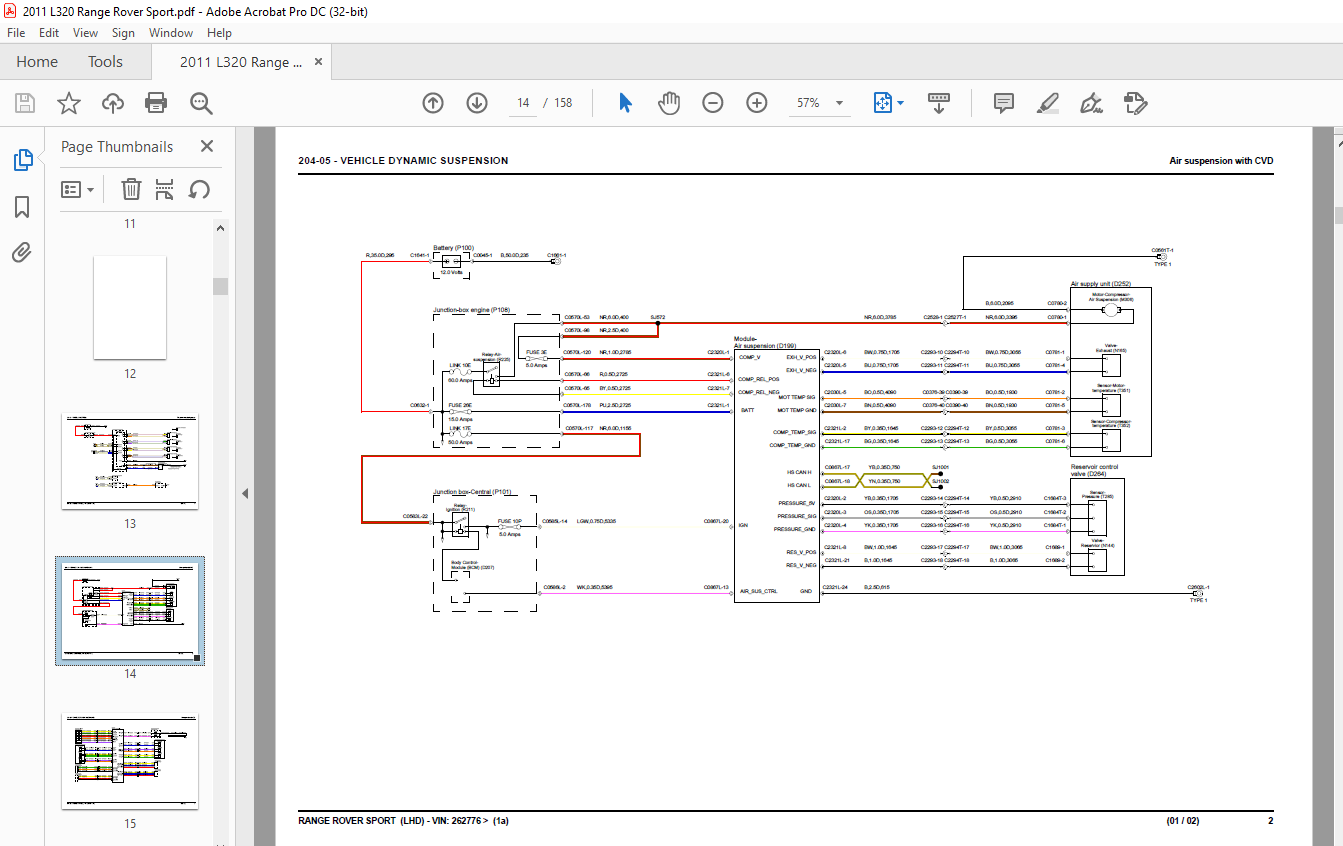Add a sticky note comment
This screenshot has height=846, width=1343.
click(x=1004, y=102)
